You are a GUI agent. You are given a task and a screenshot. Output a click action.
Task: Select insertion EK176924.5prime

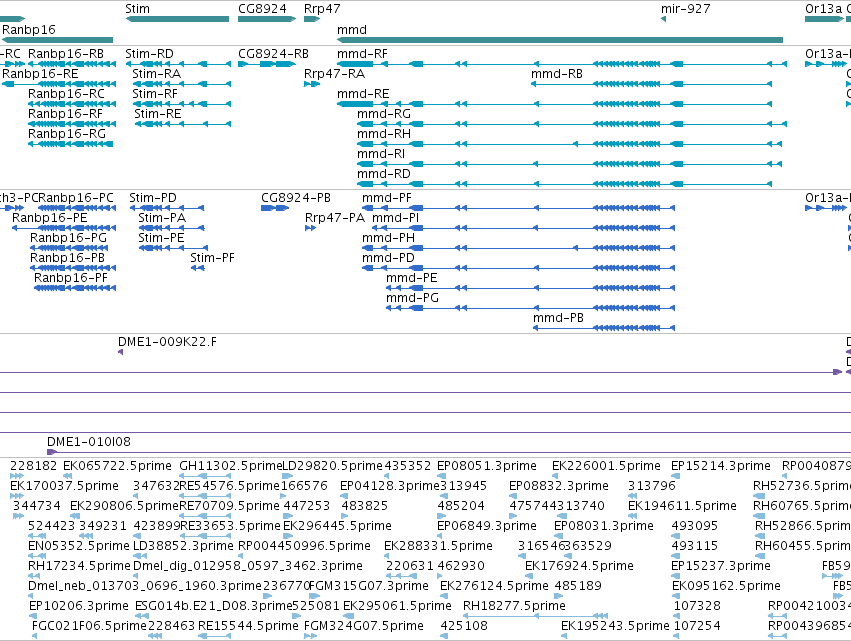tap(529, 576)
